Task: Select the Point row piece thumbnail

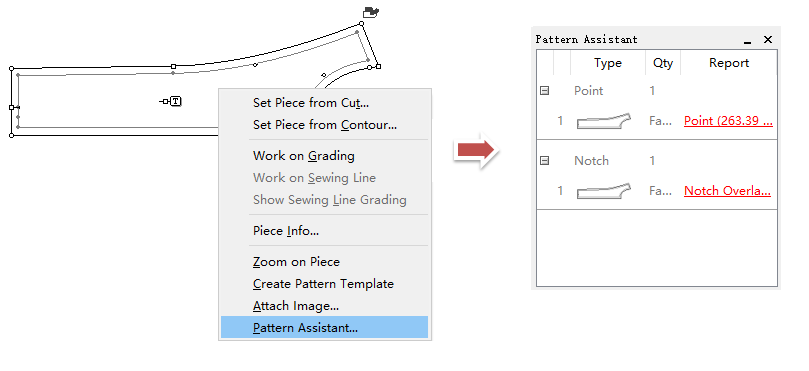Action: (604, 121)
